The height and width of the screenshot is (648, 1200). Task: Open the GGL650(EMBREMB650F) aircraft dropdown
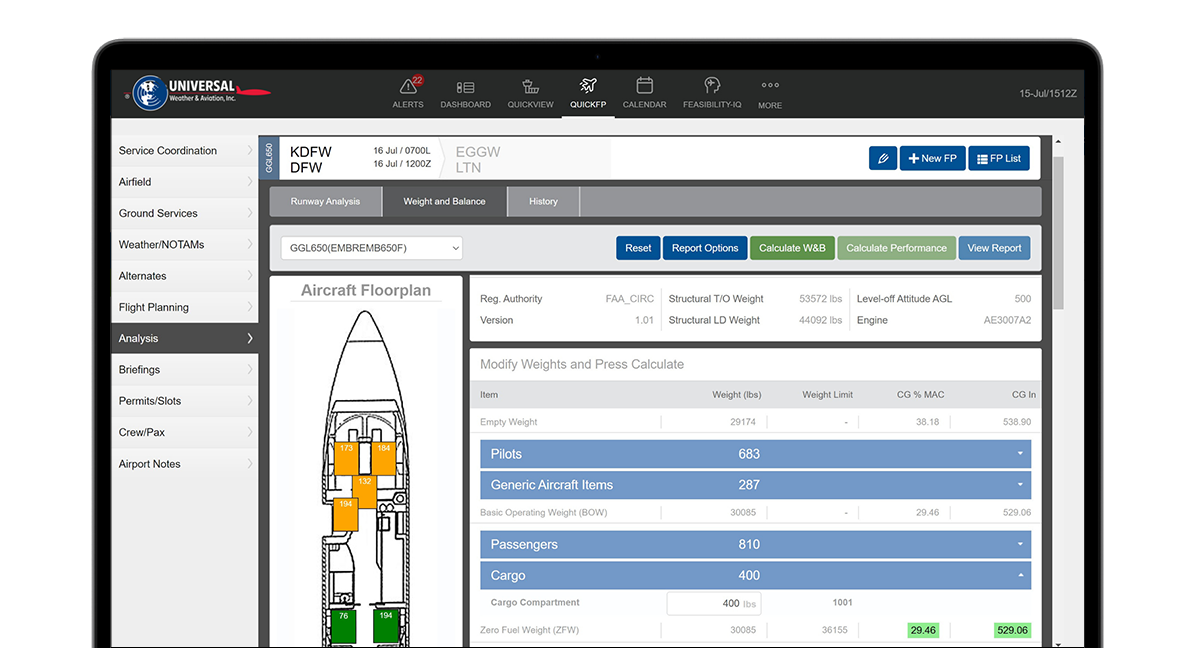click(371, 248)
